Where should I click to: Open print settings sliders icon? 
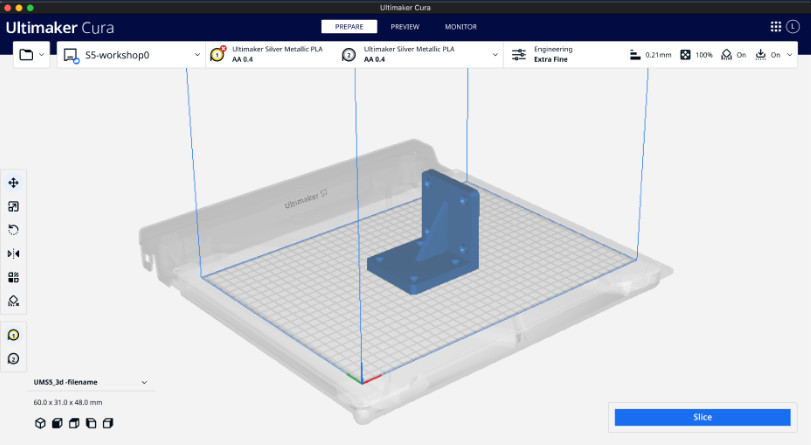[519, 55]
